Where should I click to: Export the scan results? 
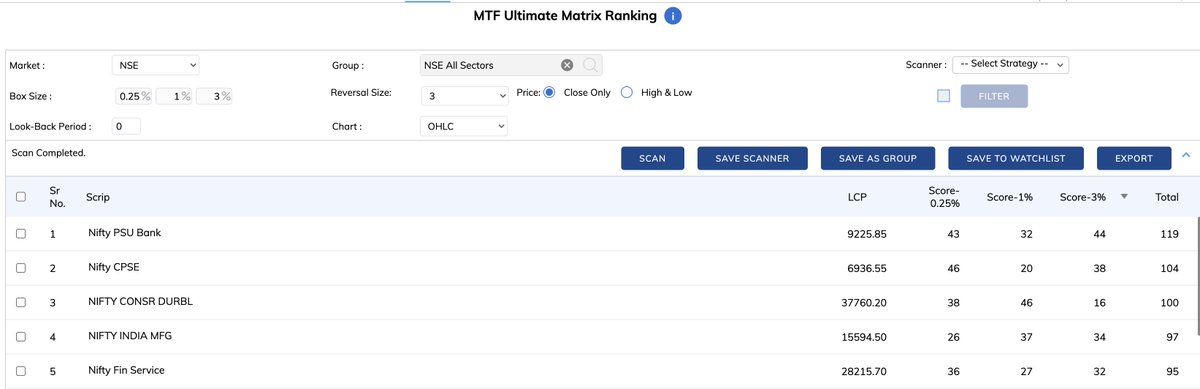tap(1134, 158)
